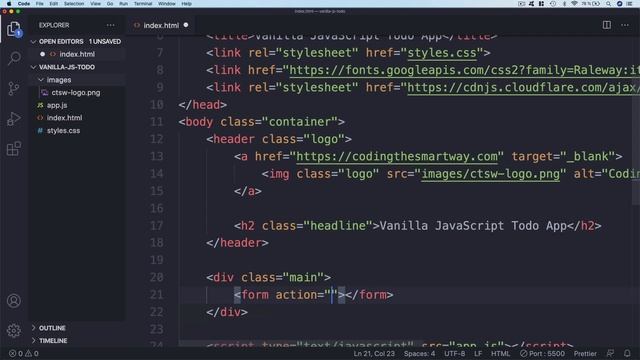Viewport: 640px width, 360px height.
Task: Open the View menu
Action: pyautogui.click(x=96, y=4)
